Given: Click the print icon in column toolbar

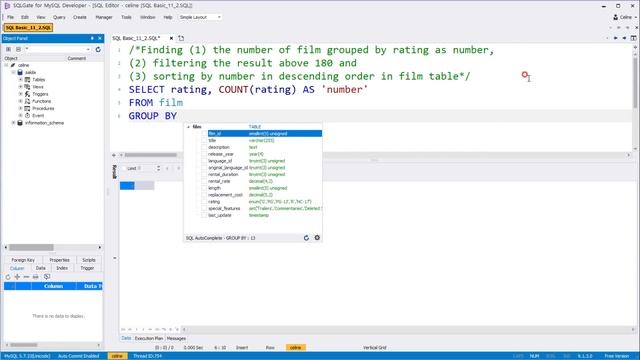Looking at the screenshot, I should [x=36, y=277].
